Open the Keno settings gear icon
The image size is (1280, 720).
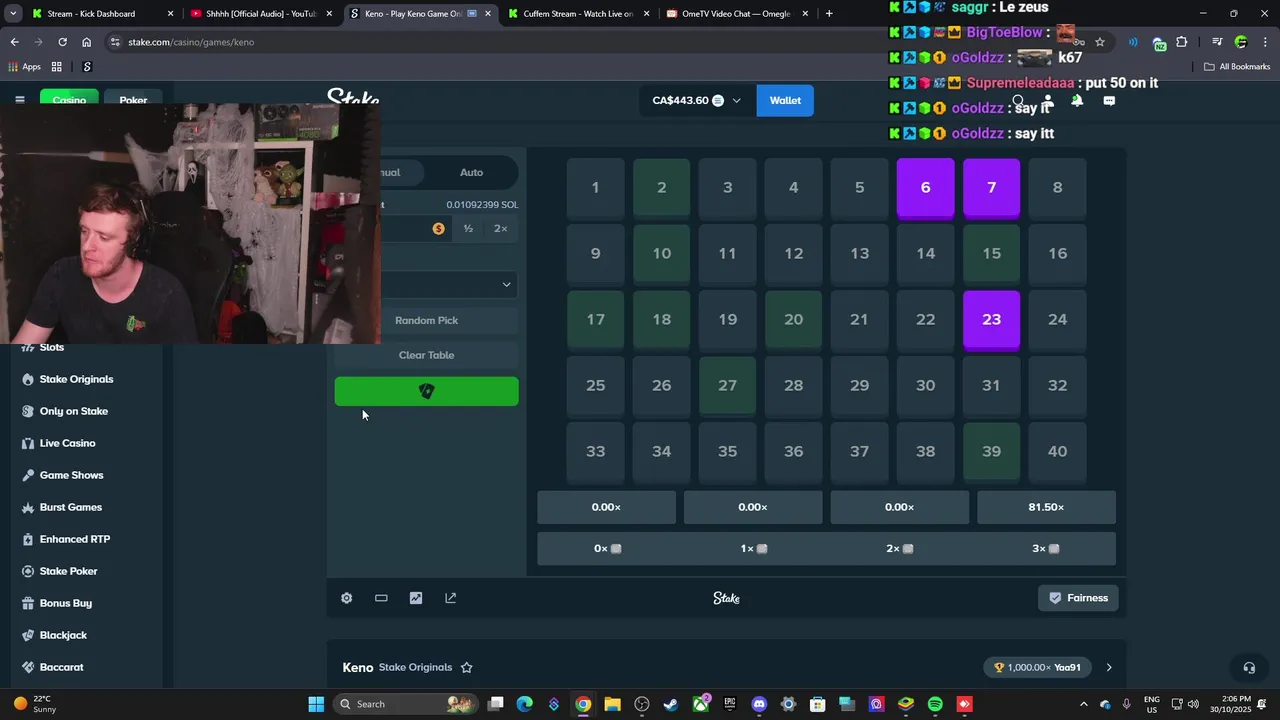click(x=346, y=598)
